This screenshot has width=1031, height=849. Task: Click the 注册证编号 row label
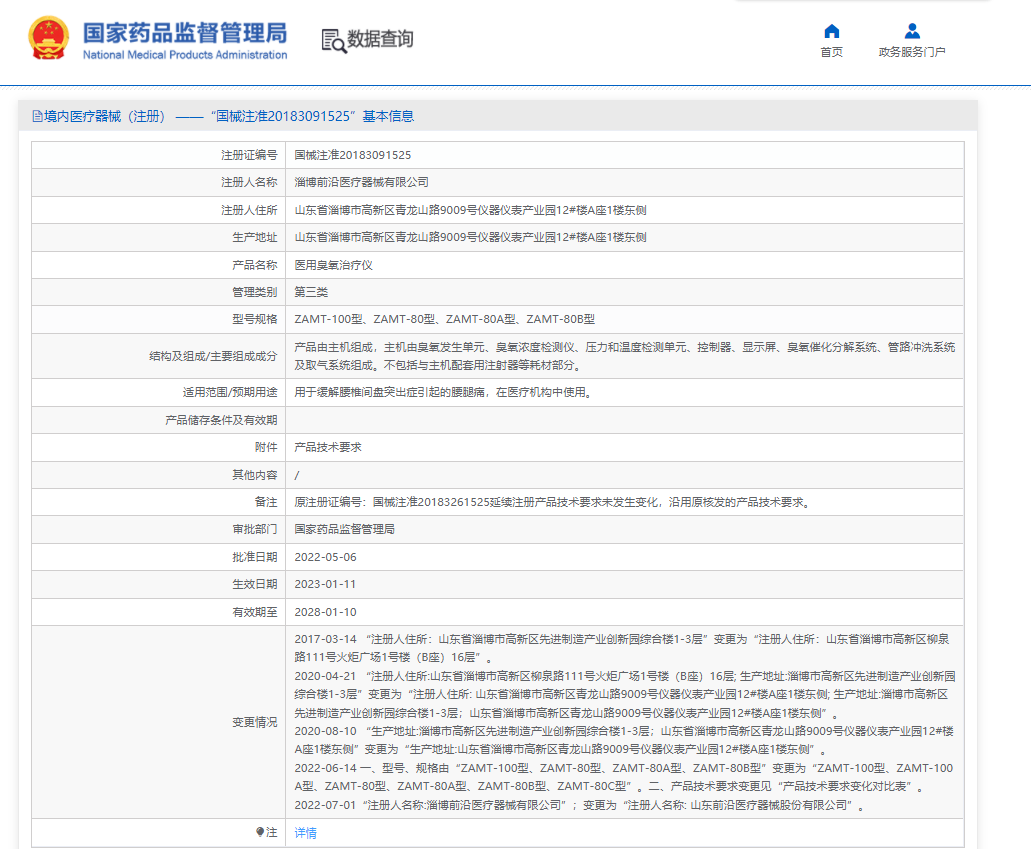[249, 155]
